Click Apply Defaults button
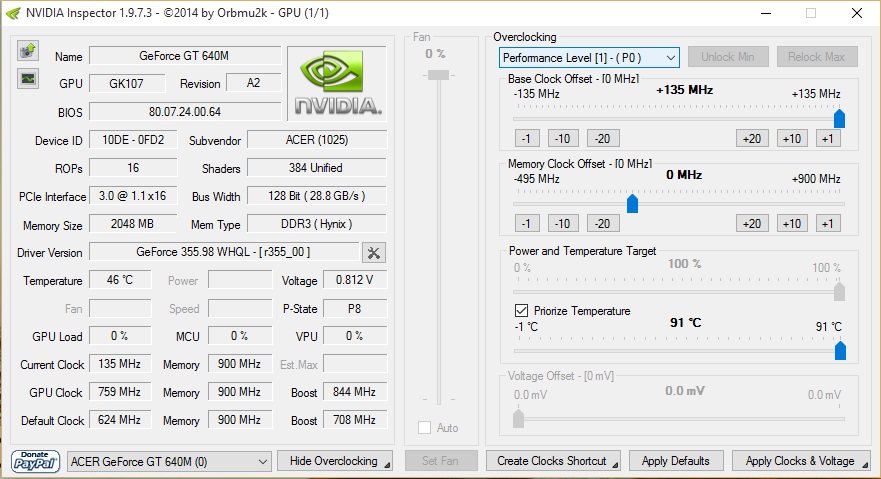 [676, 461]
